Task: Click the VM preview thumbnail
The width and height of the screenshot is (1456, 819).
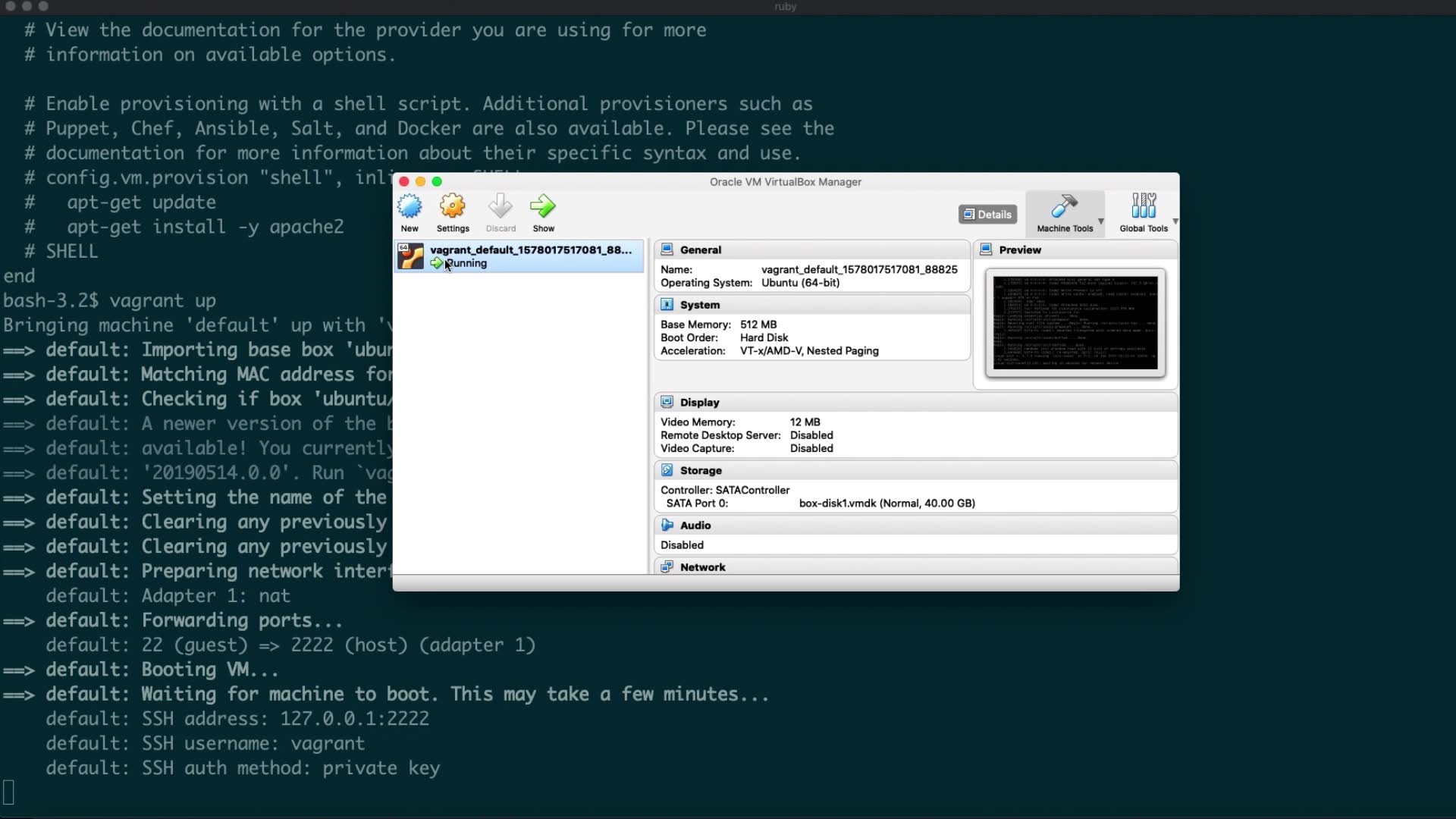Action: coord(1075,322)
